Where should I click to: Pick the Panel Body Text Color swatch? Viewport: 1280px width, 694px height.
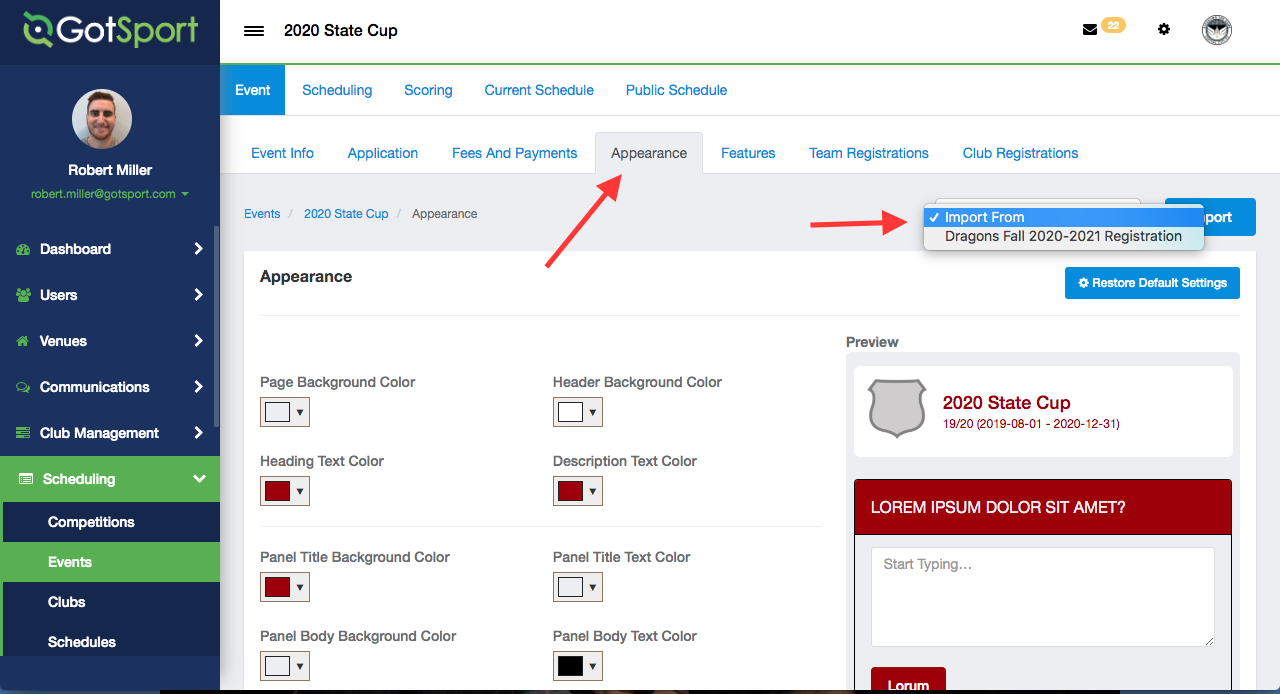click(x=578, y=666)
